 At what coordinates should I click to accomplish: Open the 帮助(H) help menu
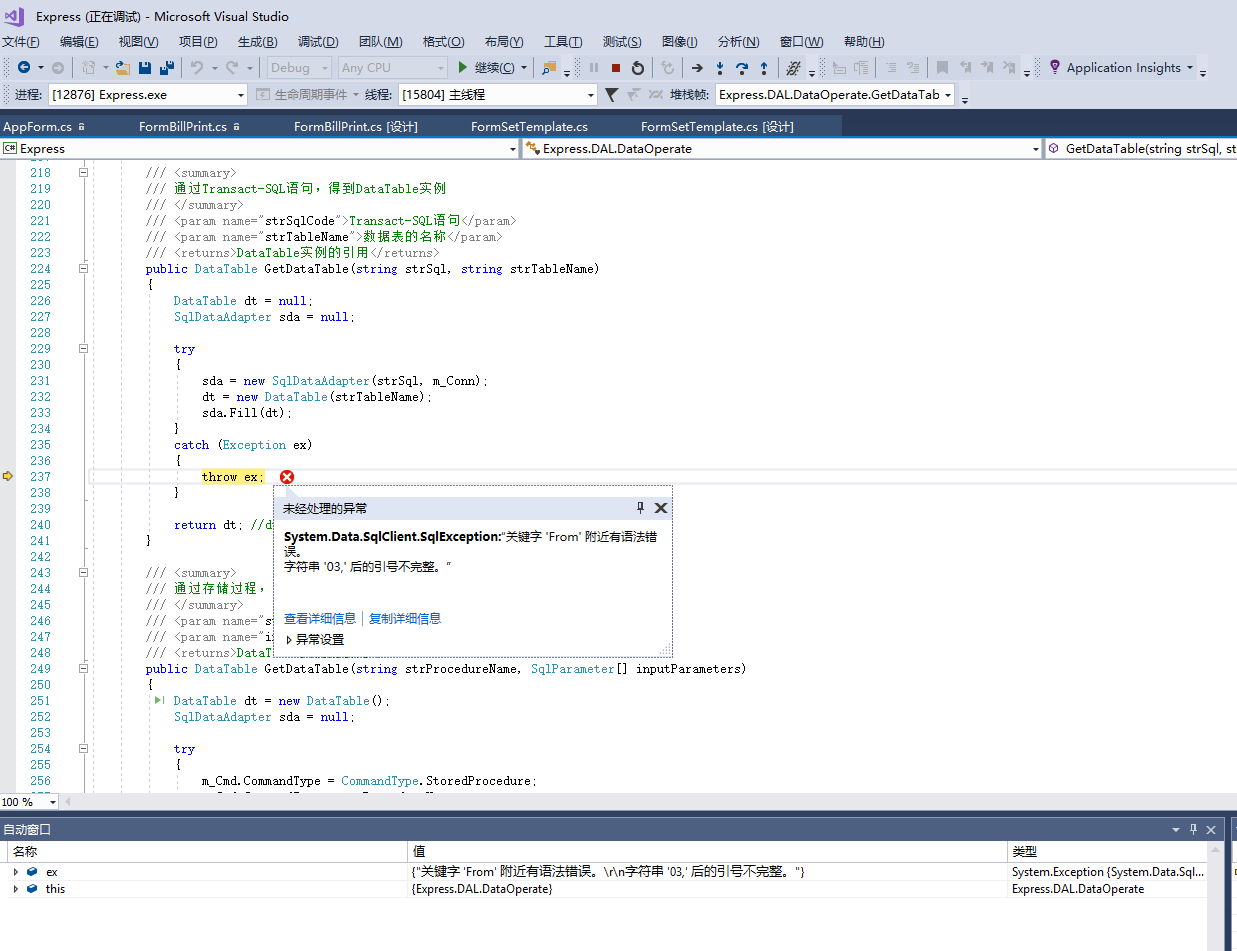(x=864, y=42)
